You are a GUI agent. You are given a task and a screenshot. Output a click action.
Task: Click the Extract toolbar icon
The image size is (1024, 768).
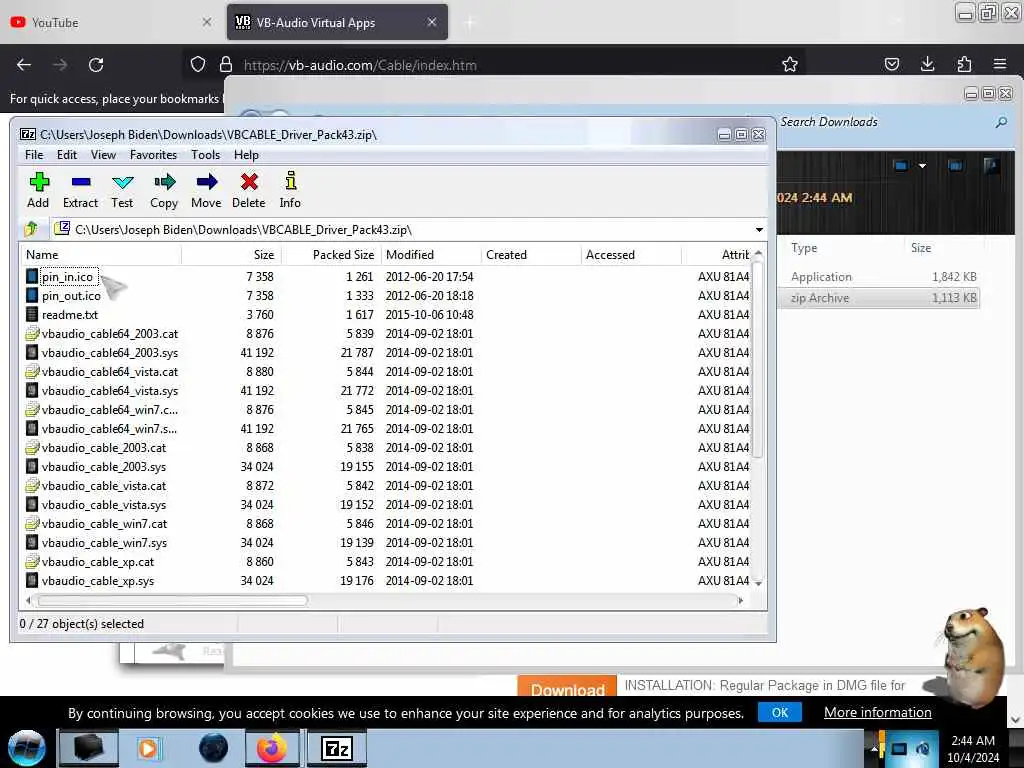click(80, 189)
